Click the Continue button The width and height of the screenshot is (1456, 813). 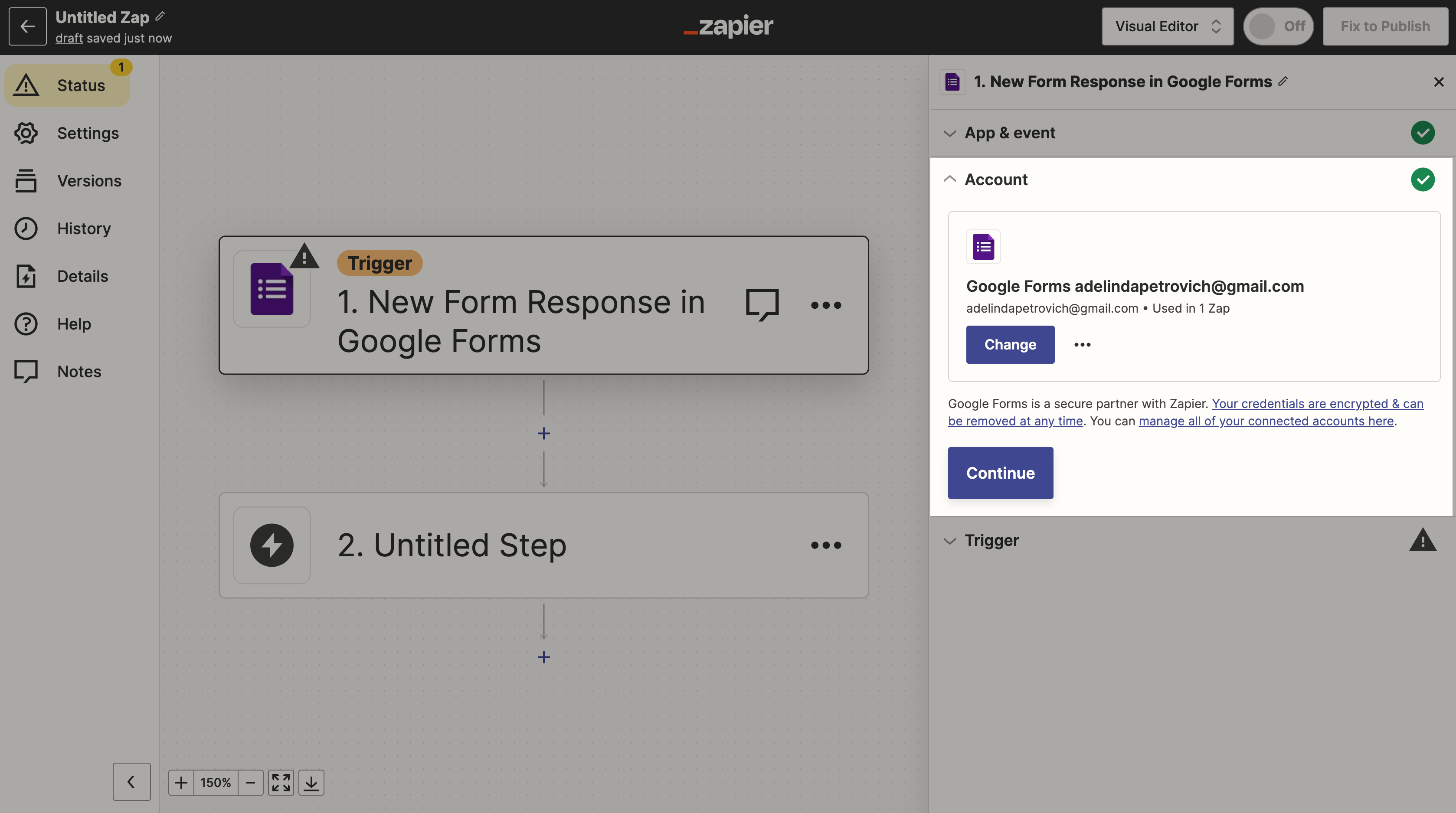(1001, 473)
